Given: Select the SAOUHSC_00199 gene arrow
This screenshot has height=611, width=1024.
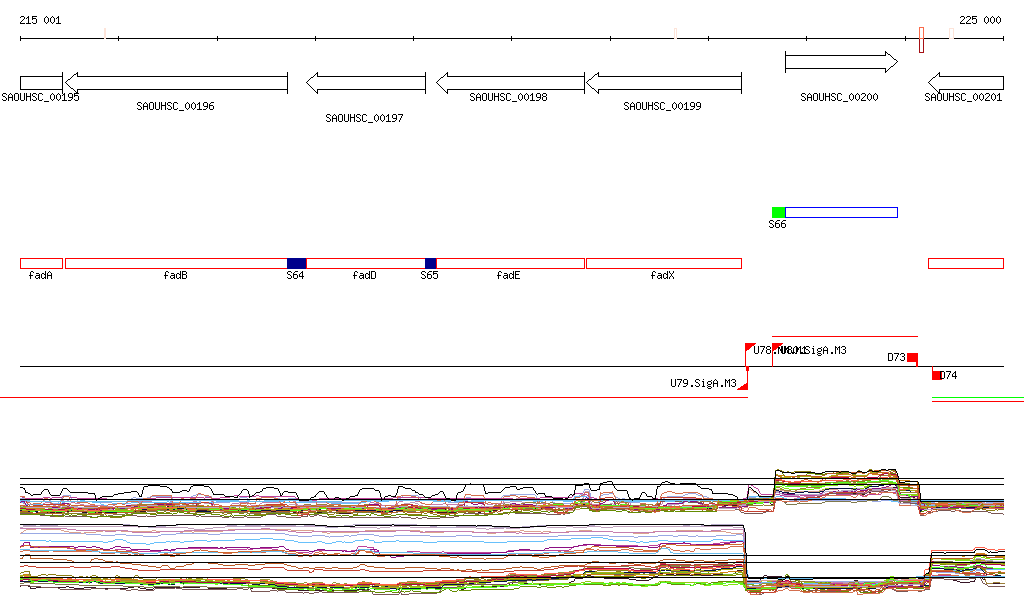Looking at the screenshot, I should click(663, 82).
